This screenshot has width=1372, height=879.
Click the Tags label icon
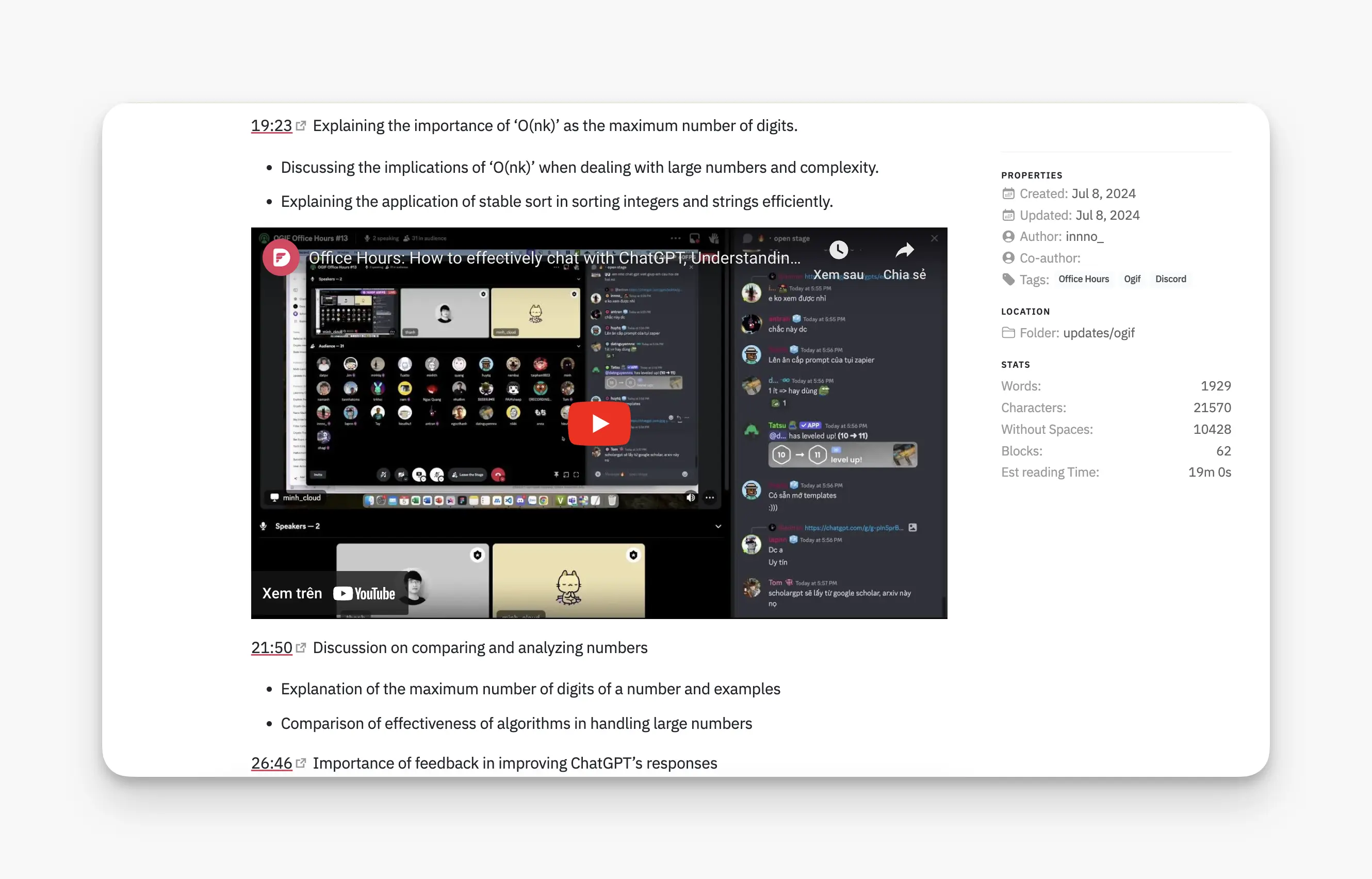click(x=1008, y=279)
